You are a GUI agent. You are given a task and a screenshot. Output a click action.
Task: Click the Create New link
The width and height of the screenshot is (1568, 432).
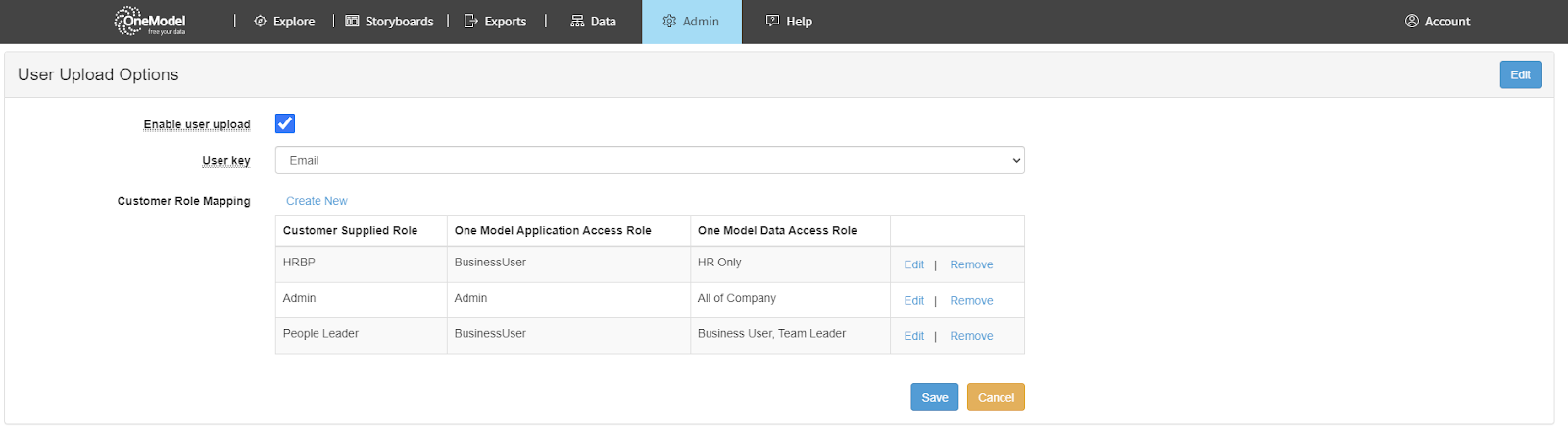pos(317,201)
